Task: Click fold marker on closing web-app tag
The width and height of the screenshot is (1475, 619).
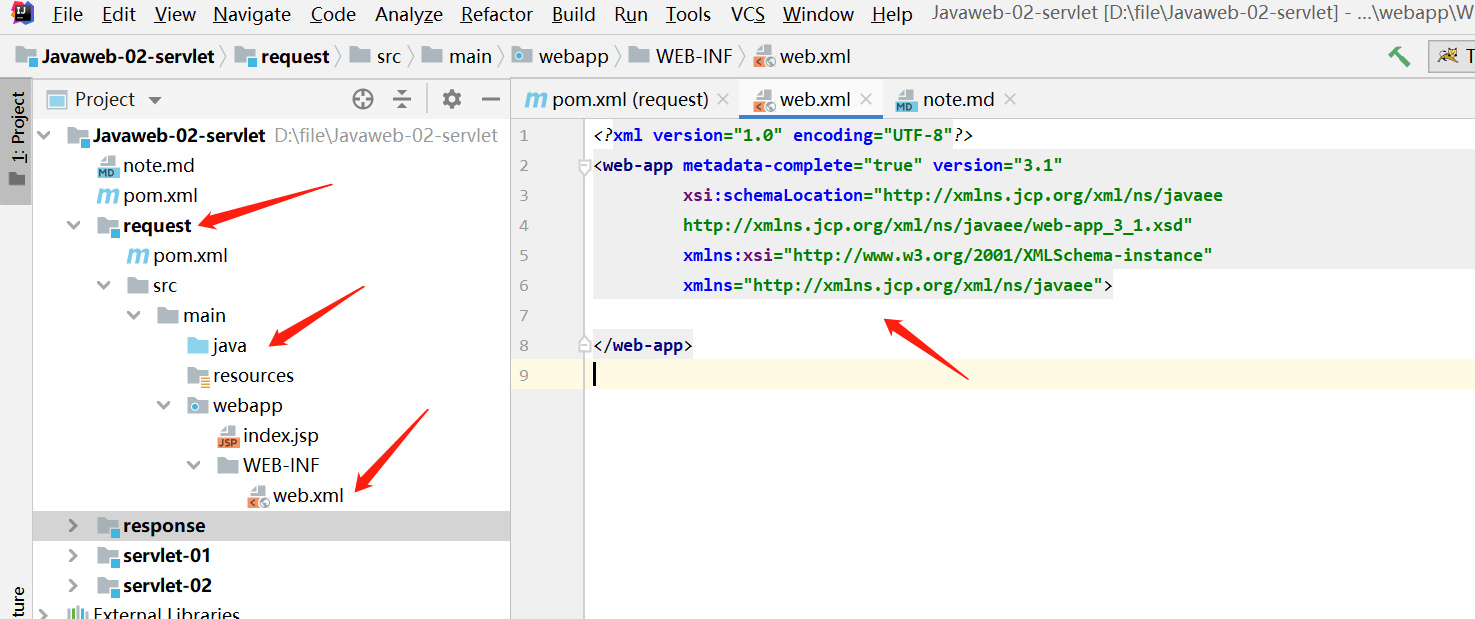Action: pos(585,344)
